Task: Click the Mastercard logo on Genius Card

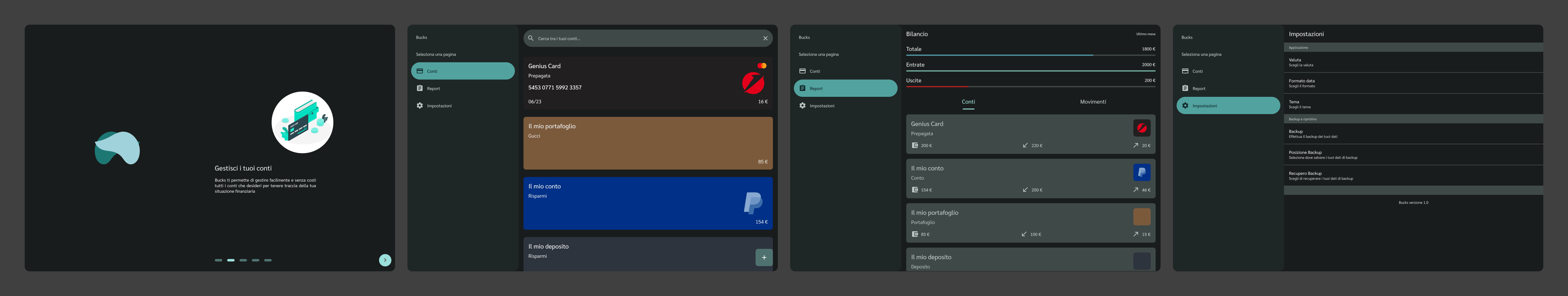Action: pos(763,66)
